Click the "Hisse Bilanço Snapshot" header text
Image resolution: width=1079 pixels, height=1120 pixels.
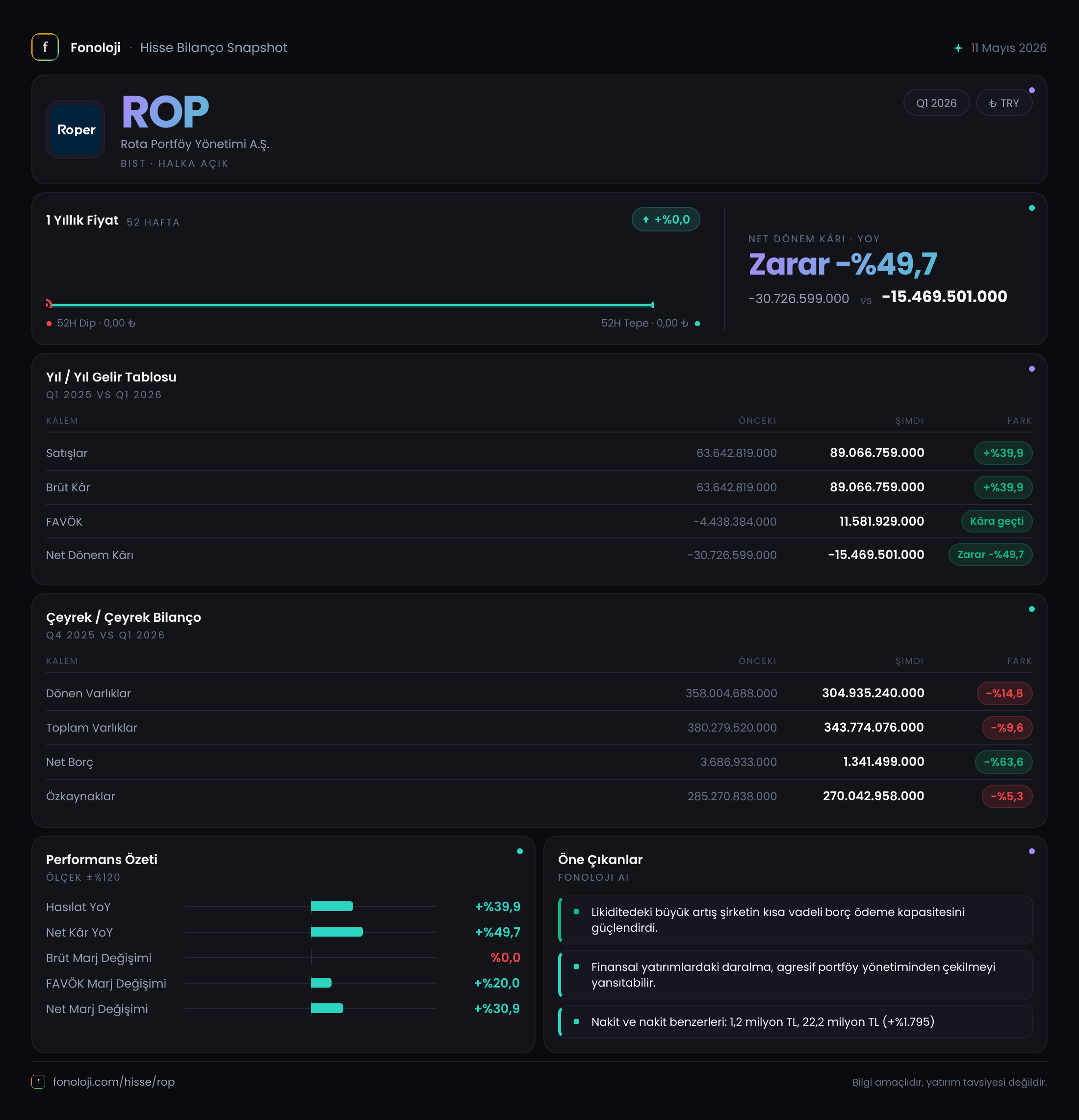[x=214, y=48]
